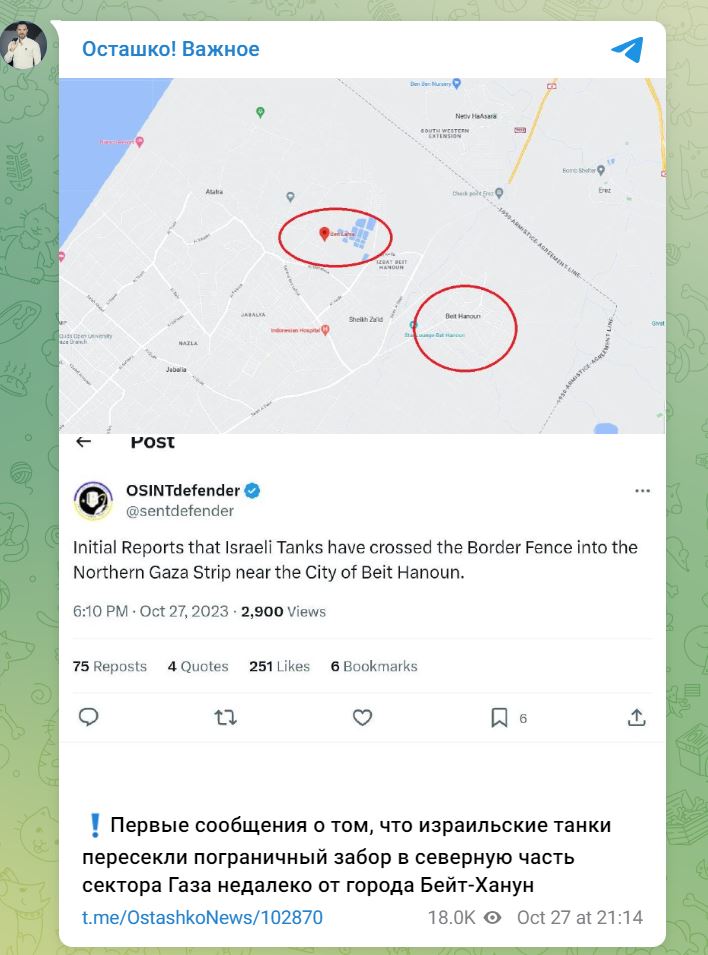Open the OSINTdefender profile picture
Image resolution: width=708 pixels, height=955 pixels.
click(x=93, y=500)
